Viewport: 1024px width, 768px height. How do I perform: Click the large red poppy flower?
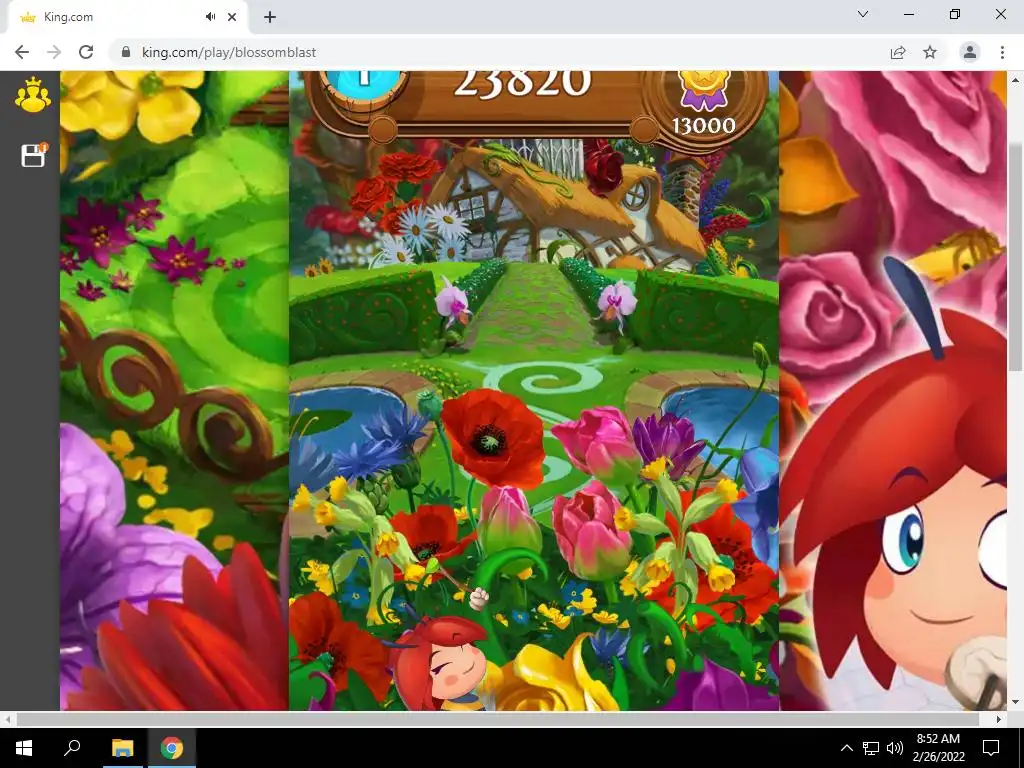click(x=493, y=438)
